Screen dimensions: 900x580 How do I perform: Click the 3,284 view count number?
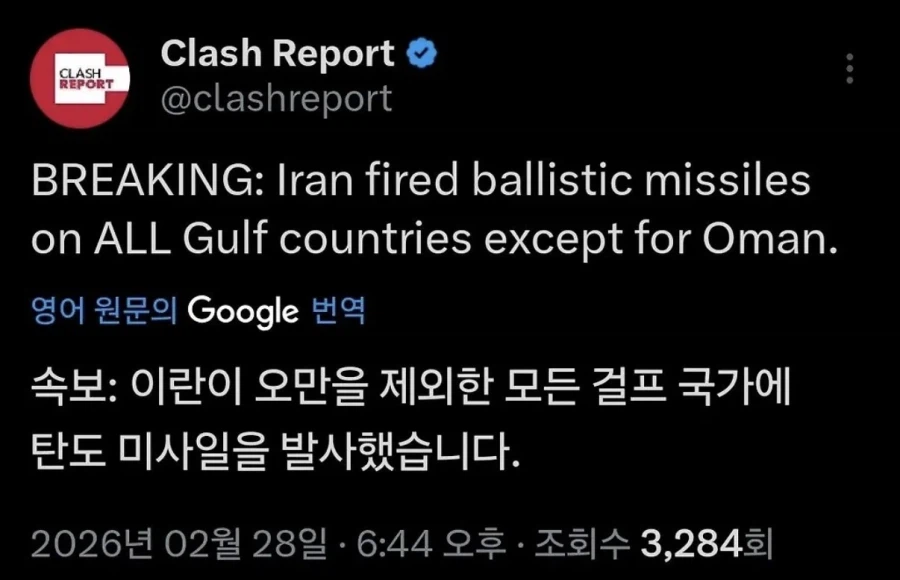[x=690, y=543]
